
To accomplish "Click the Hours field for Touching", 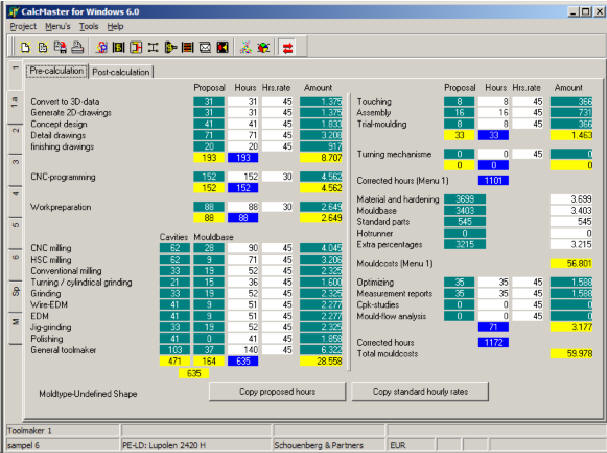I will pos(495,101).
